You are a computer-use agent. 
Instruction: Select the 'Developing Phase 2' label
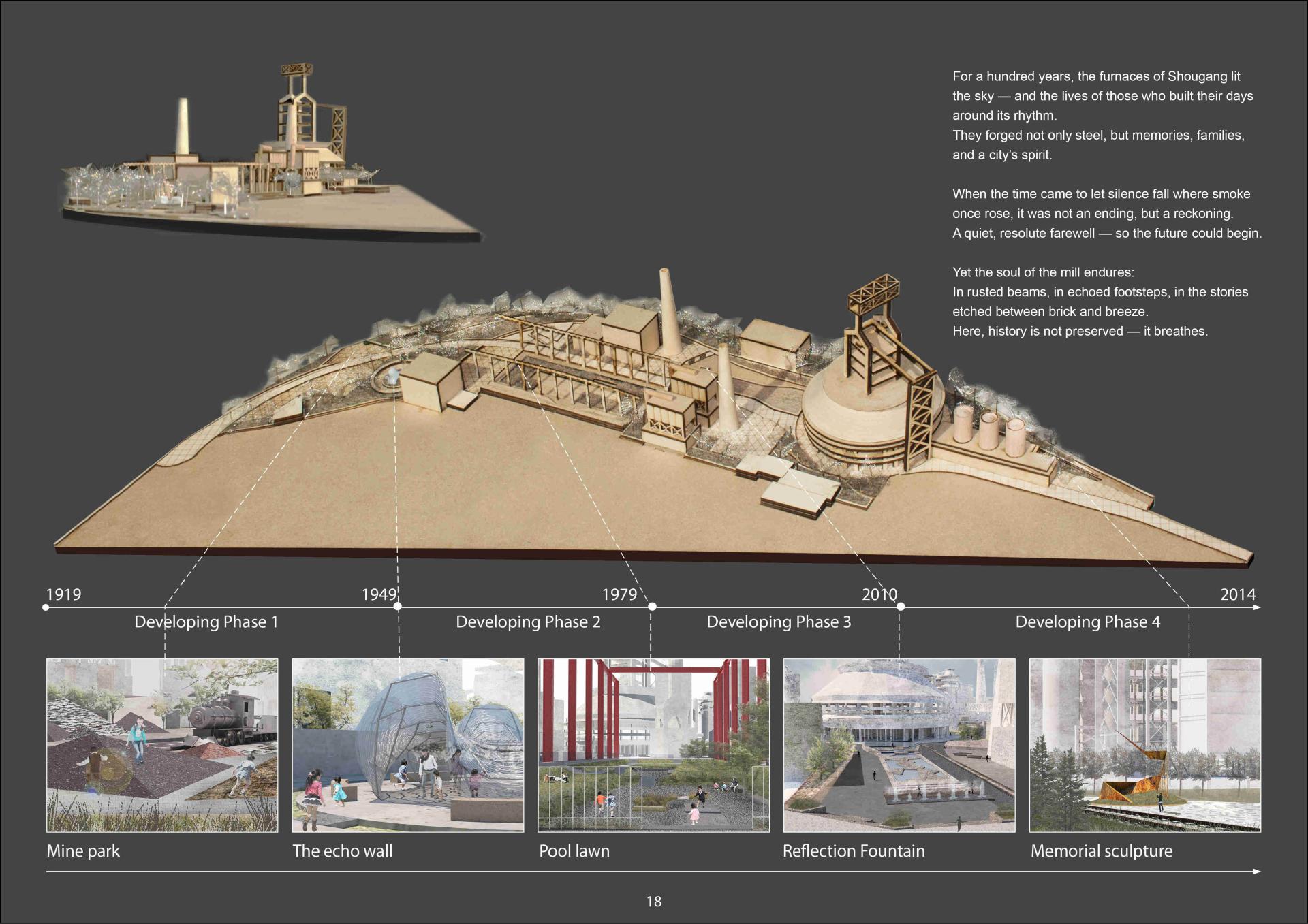[x=528, y=622]
